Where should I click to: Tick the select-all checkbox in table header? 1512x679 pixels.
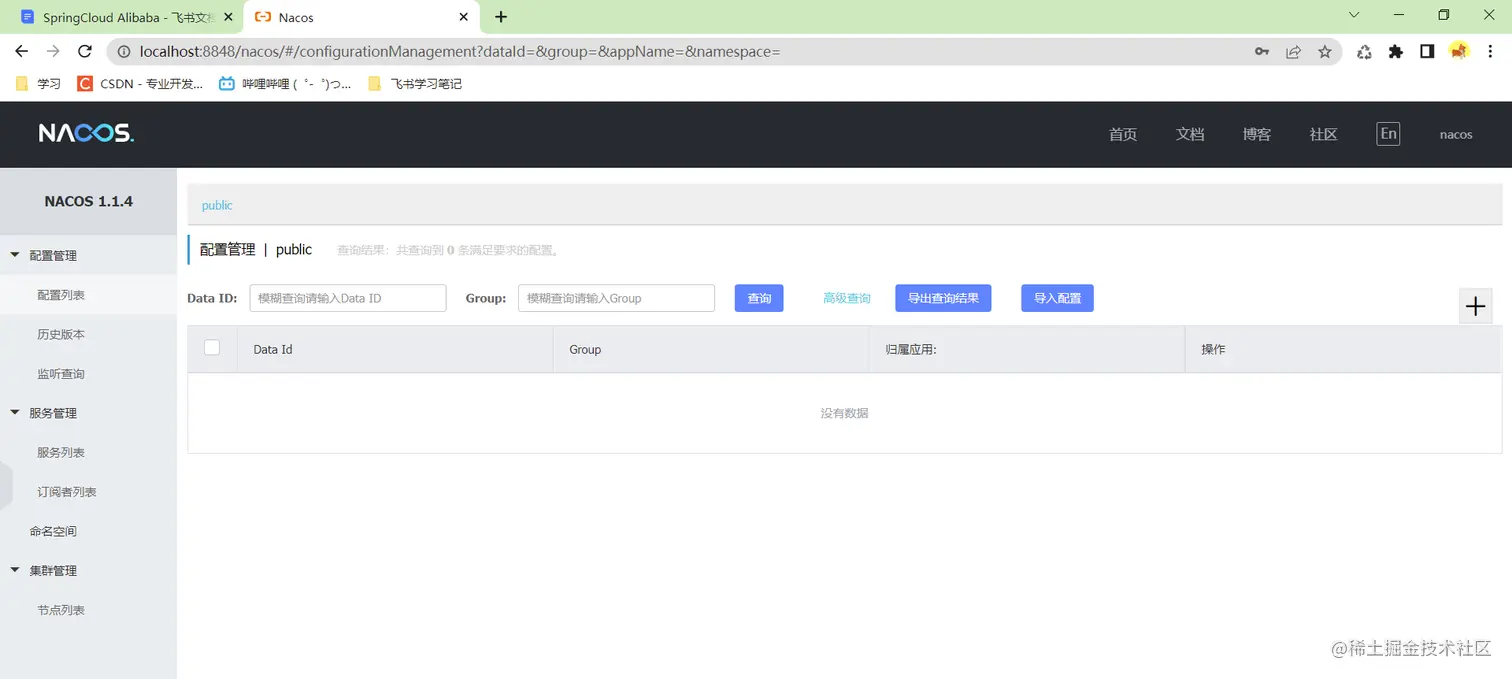pos(212,348)
